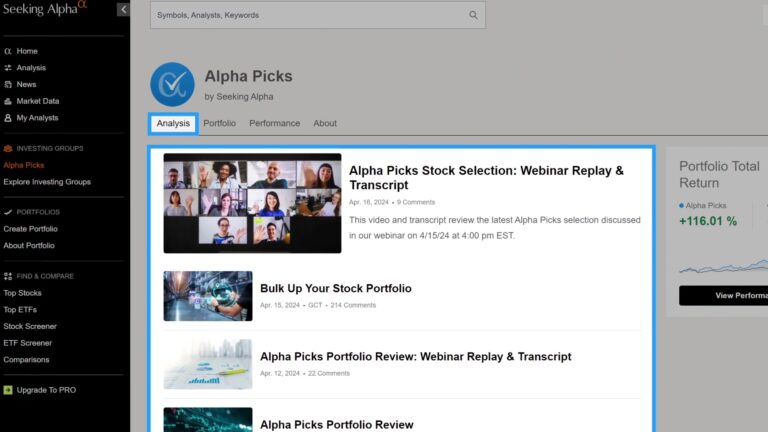
Task: Click the View Performance button
Action: click(x=723, y=295)
